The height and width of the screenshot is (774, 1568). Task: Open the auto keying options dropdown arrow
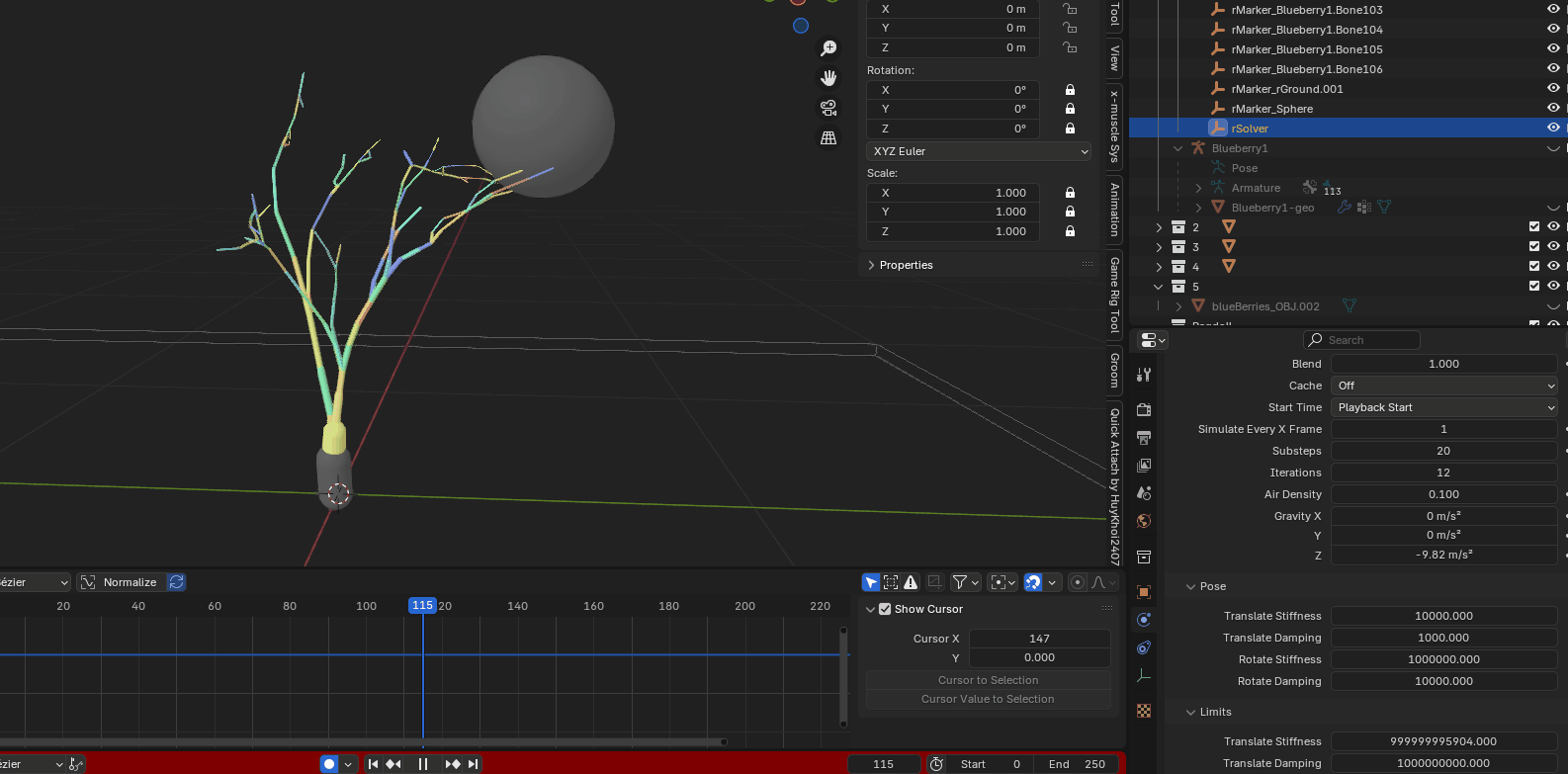(348, 764)
